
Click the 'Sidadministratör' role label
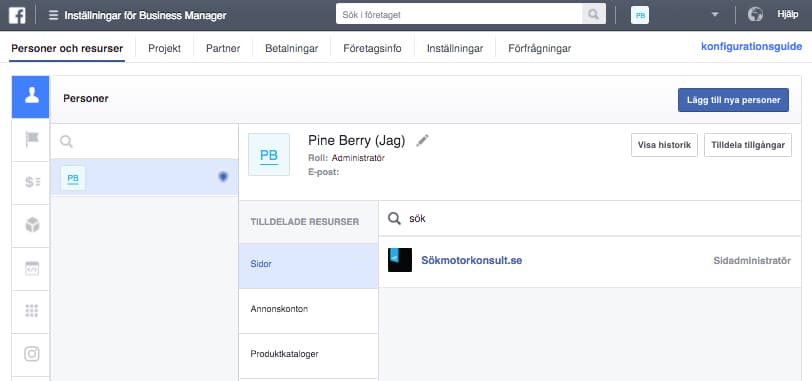tap(752, 260)
